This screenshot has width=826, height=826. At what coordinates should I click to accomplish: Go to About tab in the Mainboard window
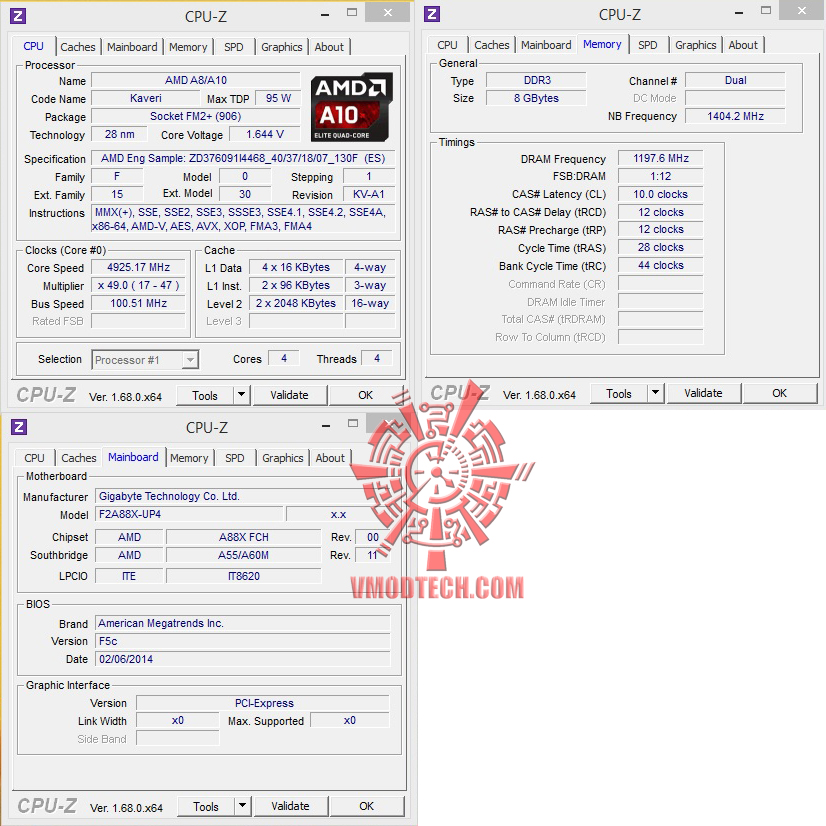click(330, 458)
